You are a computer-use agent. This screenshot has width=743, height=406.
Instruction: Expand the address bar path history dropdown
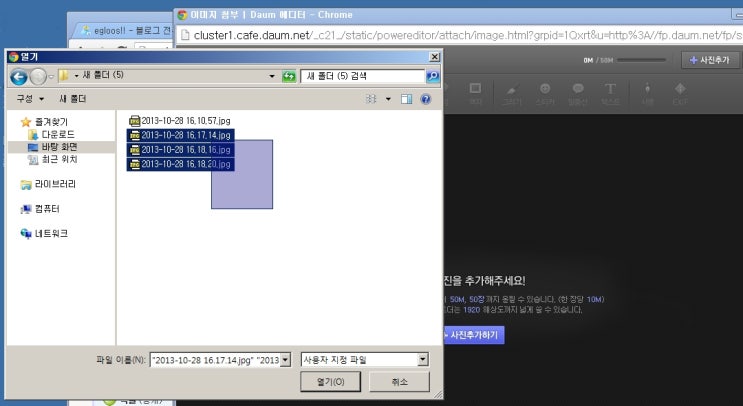[x=272, y=76]
